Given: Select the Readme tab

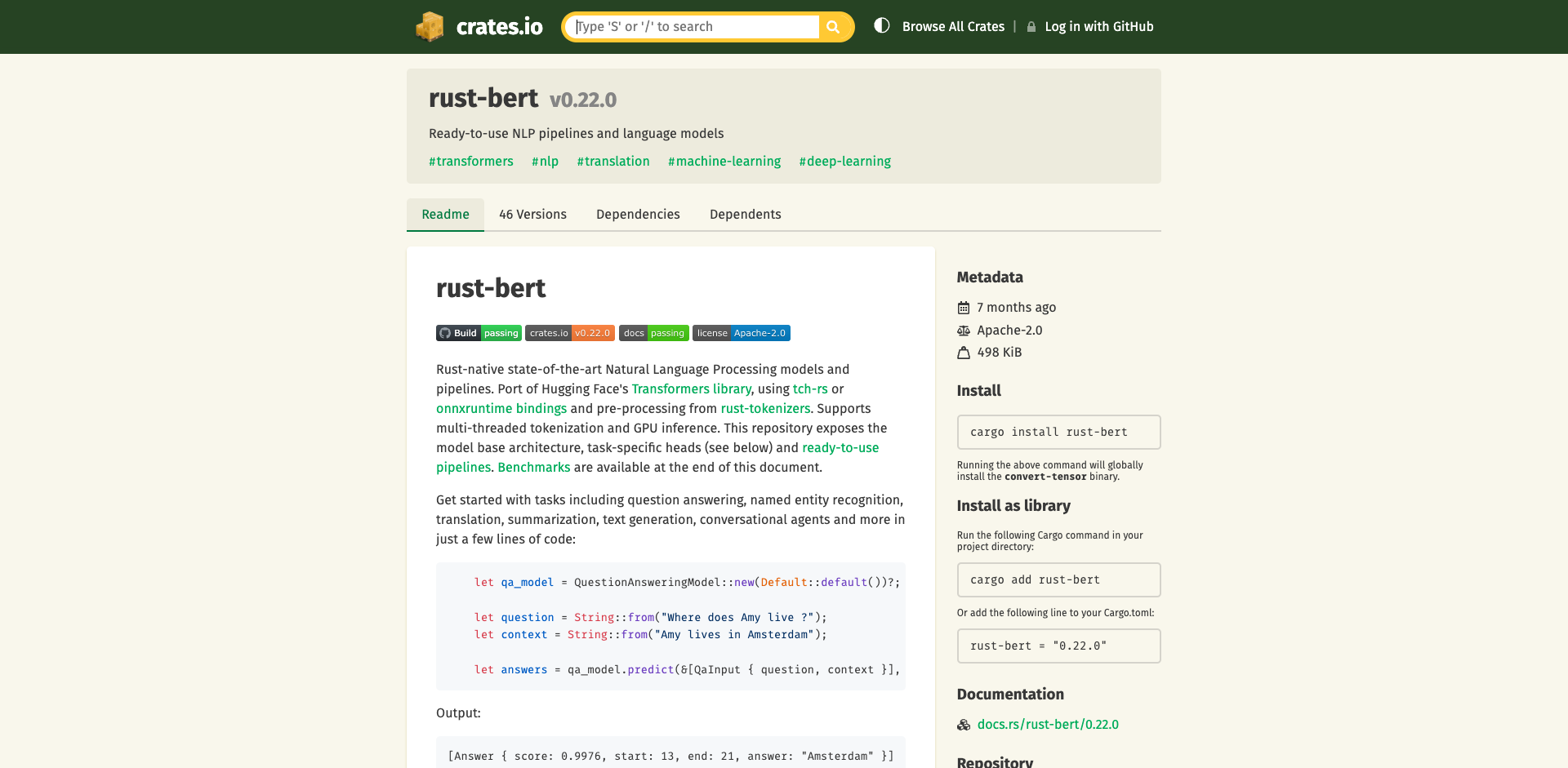Looking at the screenshot, I should point(445,214).
